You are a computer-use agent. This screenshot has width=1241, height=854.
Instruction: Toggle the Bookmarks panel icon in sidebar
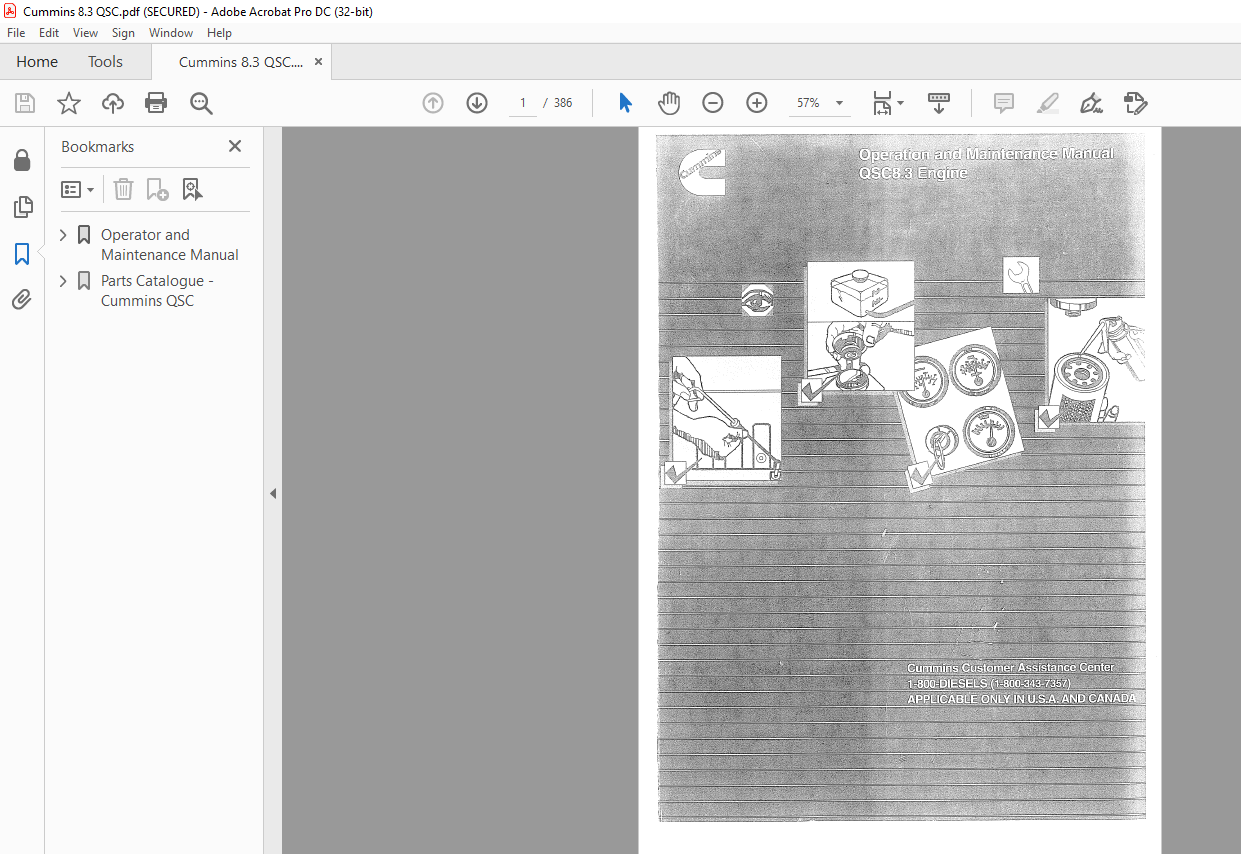click(22, 254)
